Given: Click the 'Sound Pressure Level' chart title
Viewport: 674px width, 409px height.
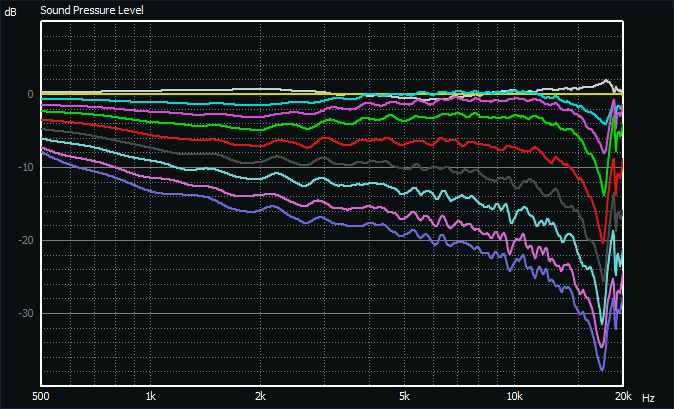Looking at the screenshot, I should (x=92, y=10).
